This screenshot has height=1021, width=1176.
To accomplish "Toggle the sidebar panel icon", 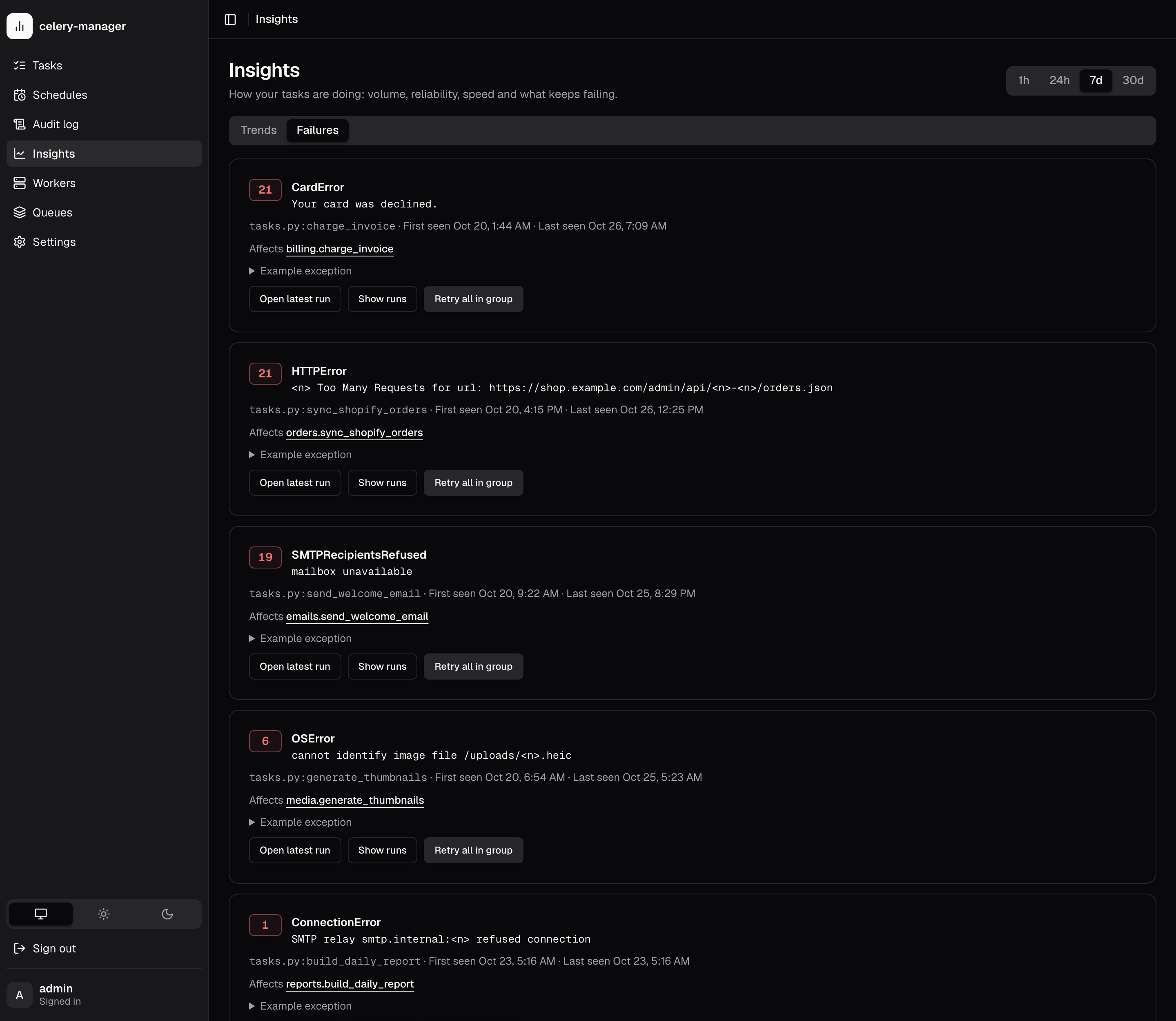I will tap(230, 19).
